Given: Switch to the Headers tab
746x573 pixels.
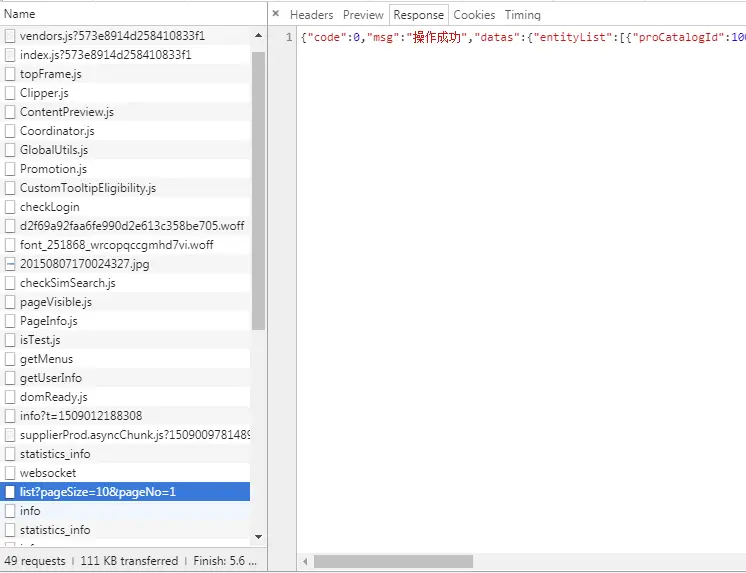Looking at the screenshot, I should point(312,15).
